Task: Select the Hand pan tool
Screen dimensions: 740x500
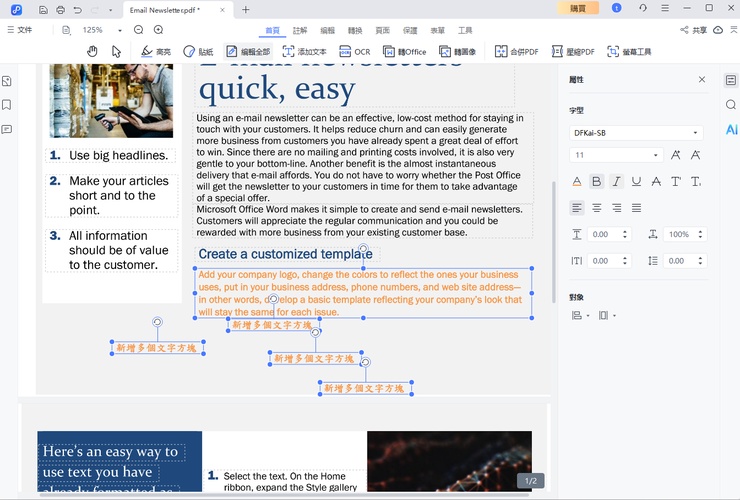Action: point(92,51)
